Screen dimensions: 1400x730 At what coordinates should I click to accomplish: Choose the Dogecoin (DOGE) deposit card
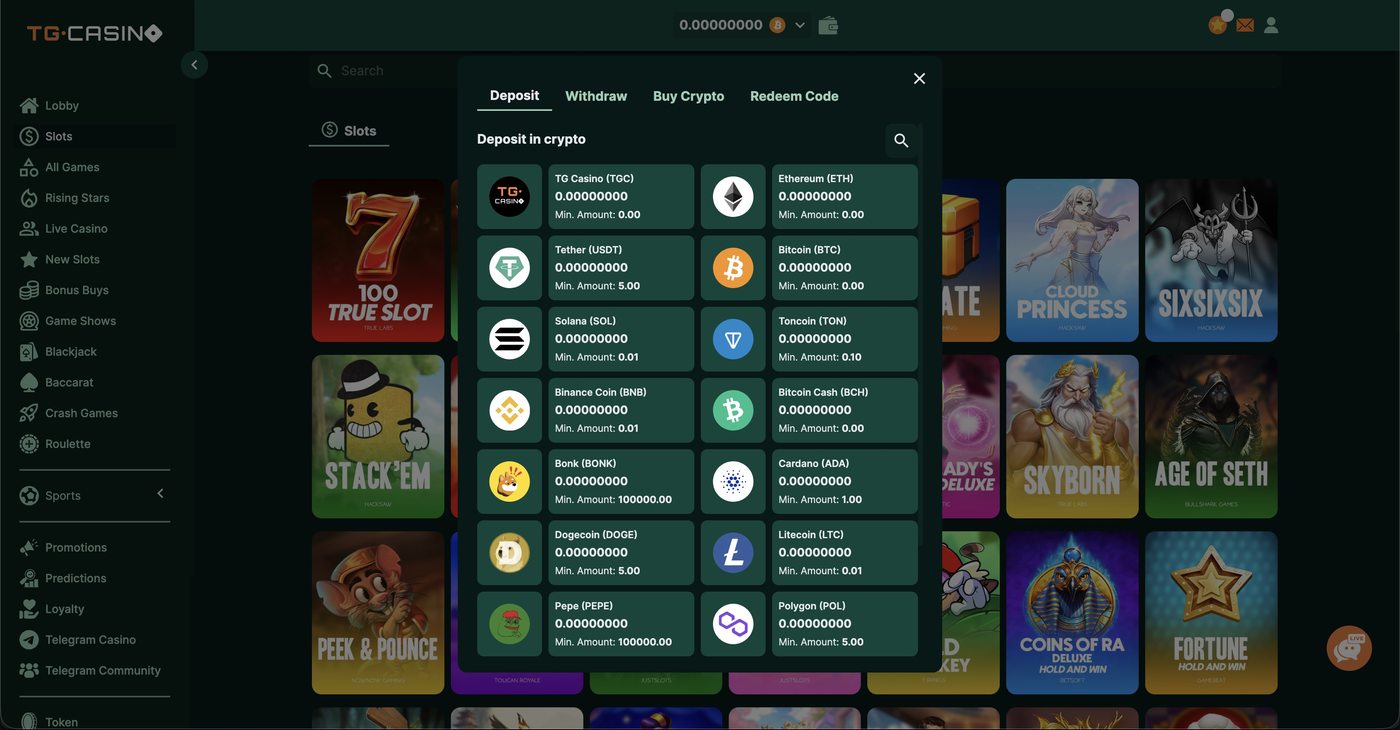point(621,552)
